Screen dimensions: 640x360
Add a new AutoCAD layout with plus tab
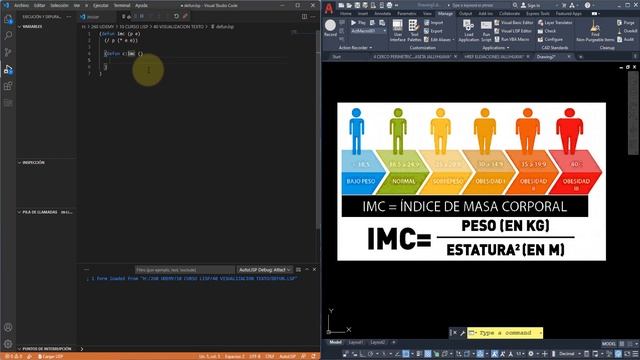(x=393, y=342)
